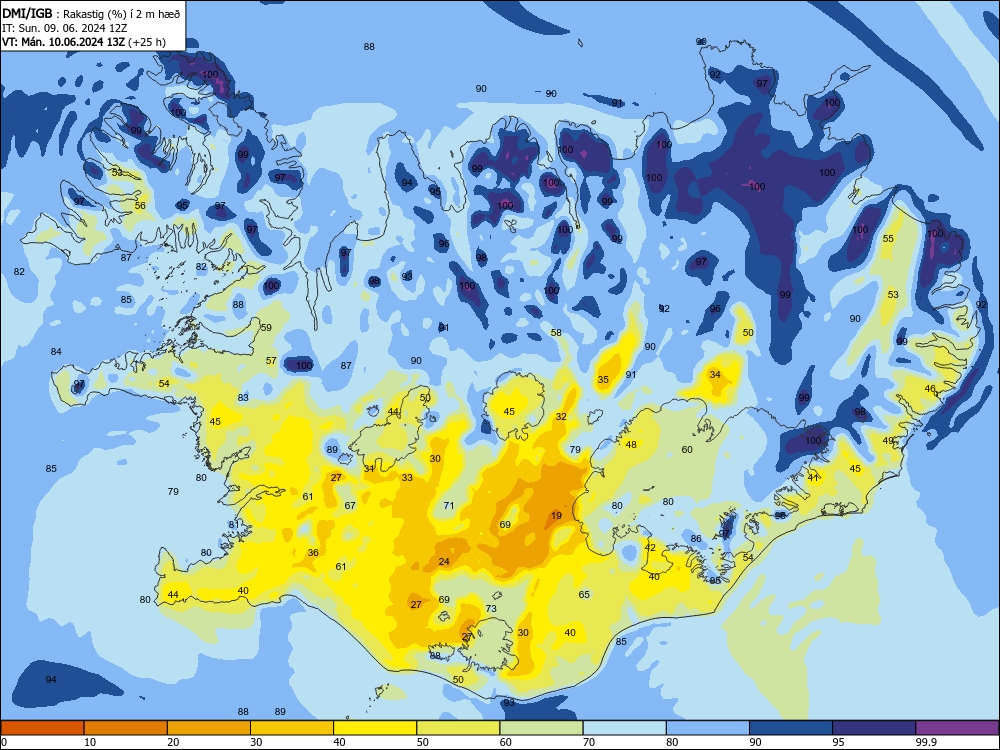Click the humidity value '83' on the map
1000x750 pixels.
tap(243, 398)
